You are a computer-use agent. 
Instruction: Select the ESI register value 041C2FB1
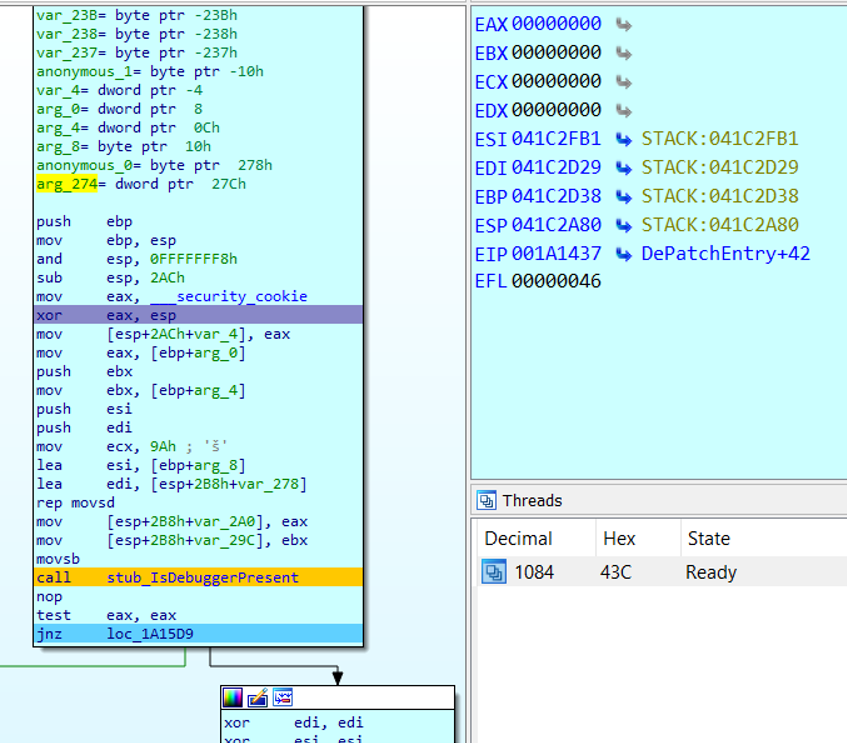[556, 139]
